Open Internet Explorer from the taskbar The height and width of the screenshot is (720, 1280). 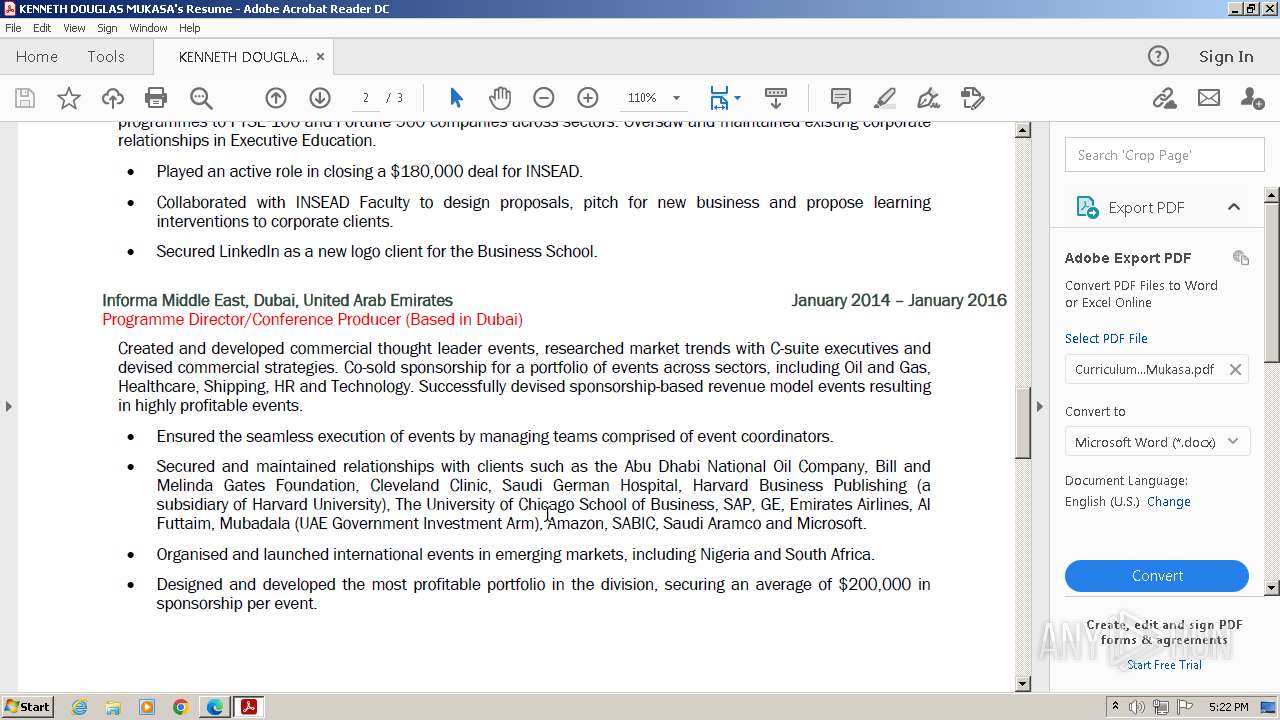pos(79,707)
